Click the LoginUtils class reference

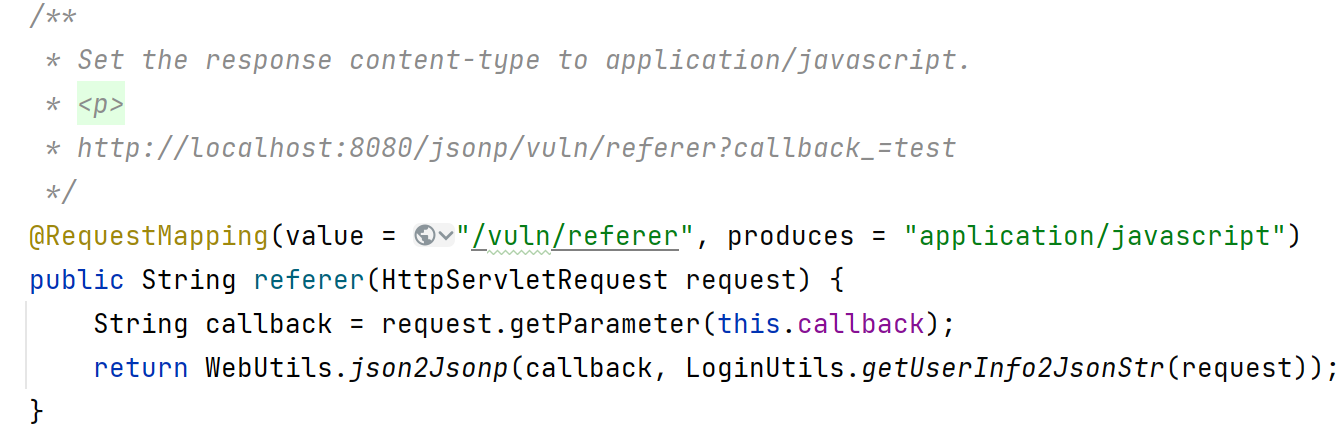tap(765, 368)
